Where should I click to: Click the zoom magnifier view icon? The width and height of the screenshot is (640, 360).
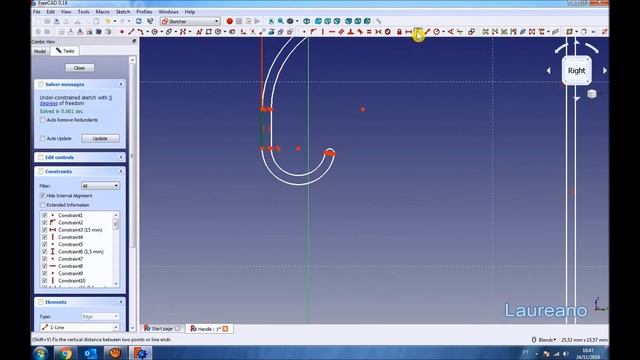(281, 21)
